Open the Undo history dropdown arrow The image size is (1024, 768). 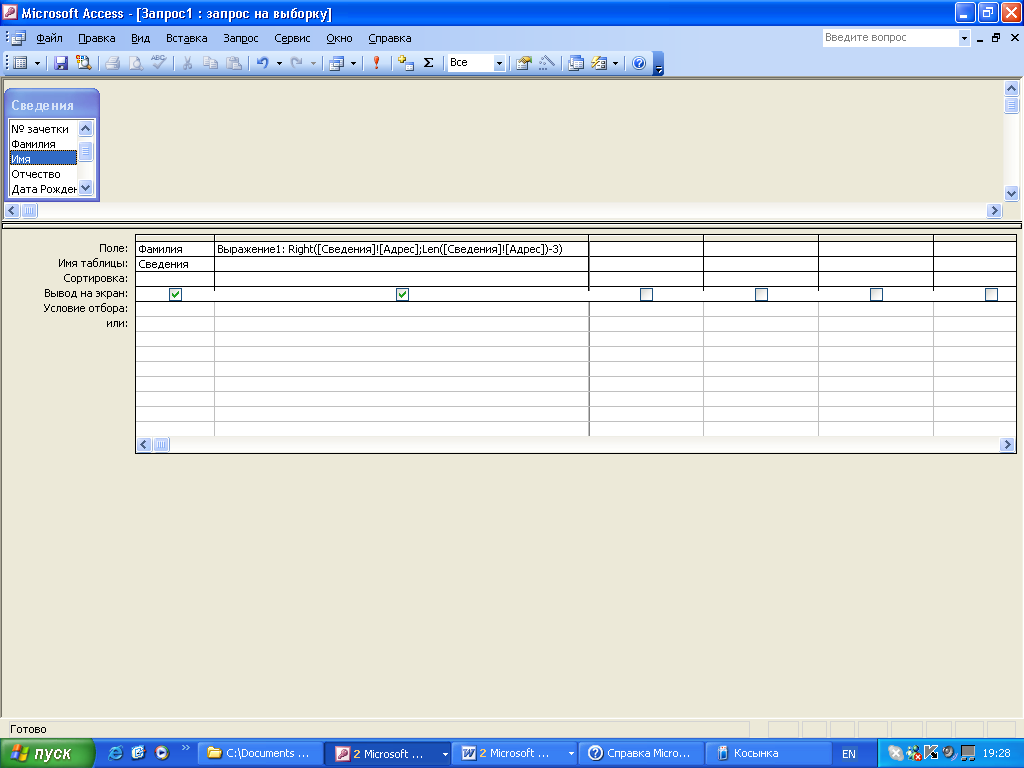pos(279,63)
